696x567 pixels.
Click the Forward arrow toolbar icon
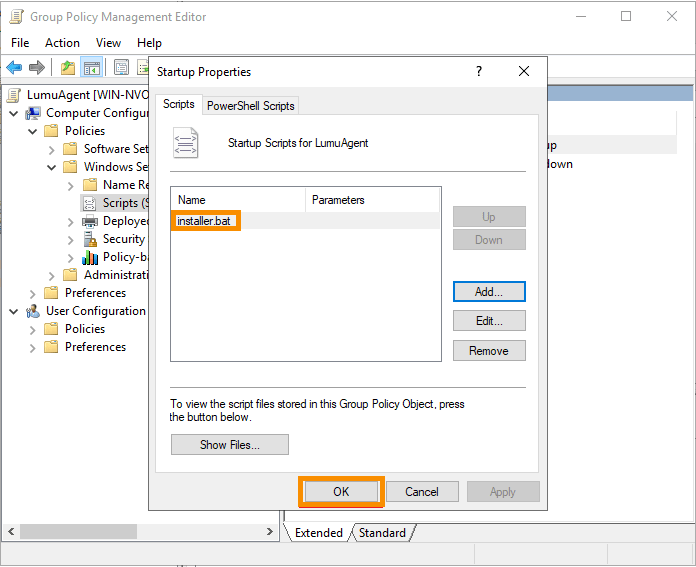[x=37, y=67]
